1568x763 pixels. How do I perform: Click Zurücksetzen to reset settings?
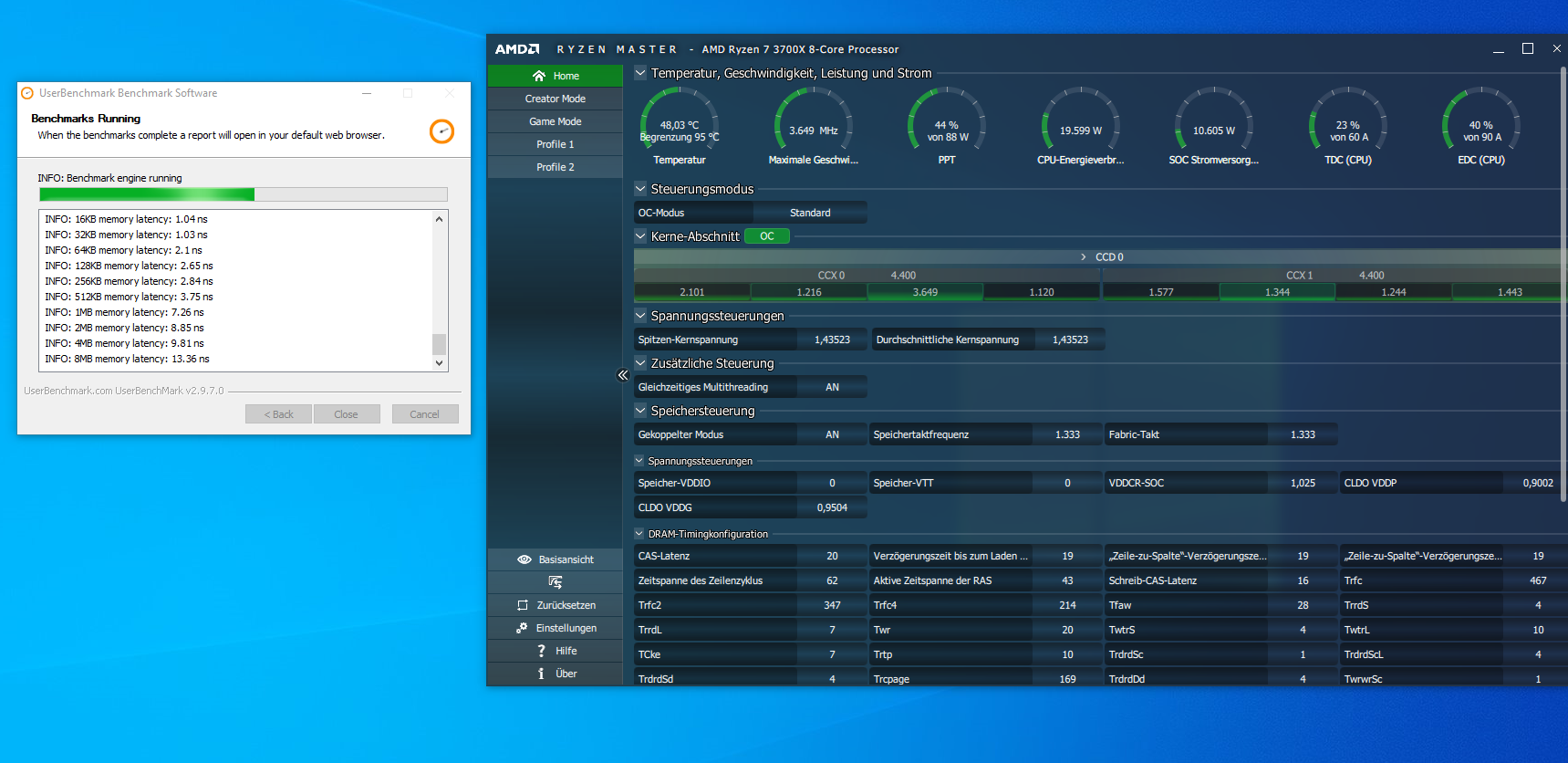556,605
